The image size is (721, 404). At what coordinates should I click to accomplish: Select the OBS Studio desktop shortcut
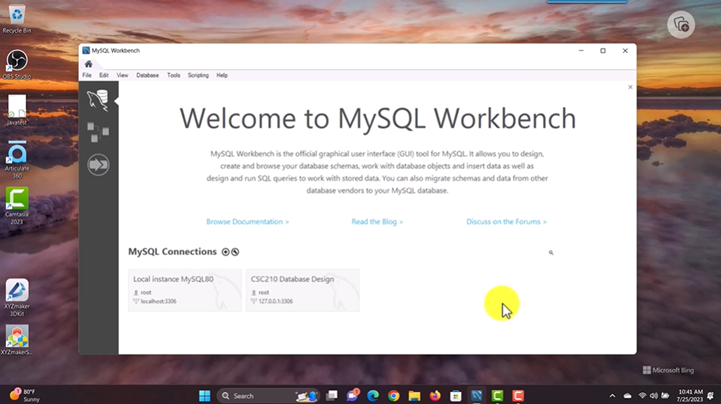click(17, 65)
